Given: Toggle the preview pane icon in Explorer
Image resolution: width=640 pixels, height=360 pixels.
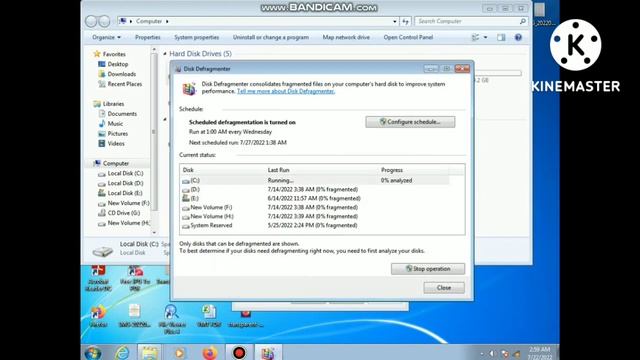Looking at the screenshot, I should pyautogui.click(x=501, y=38).
